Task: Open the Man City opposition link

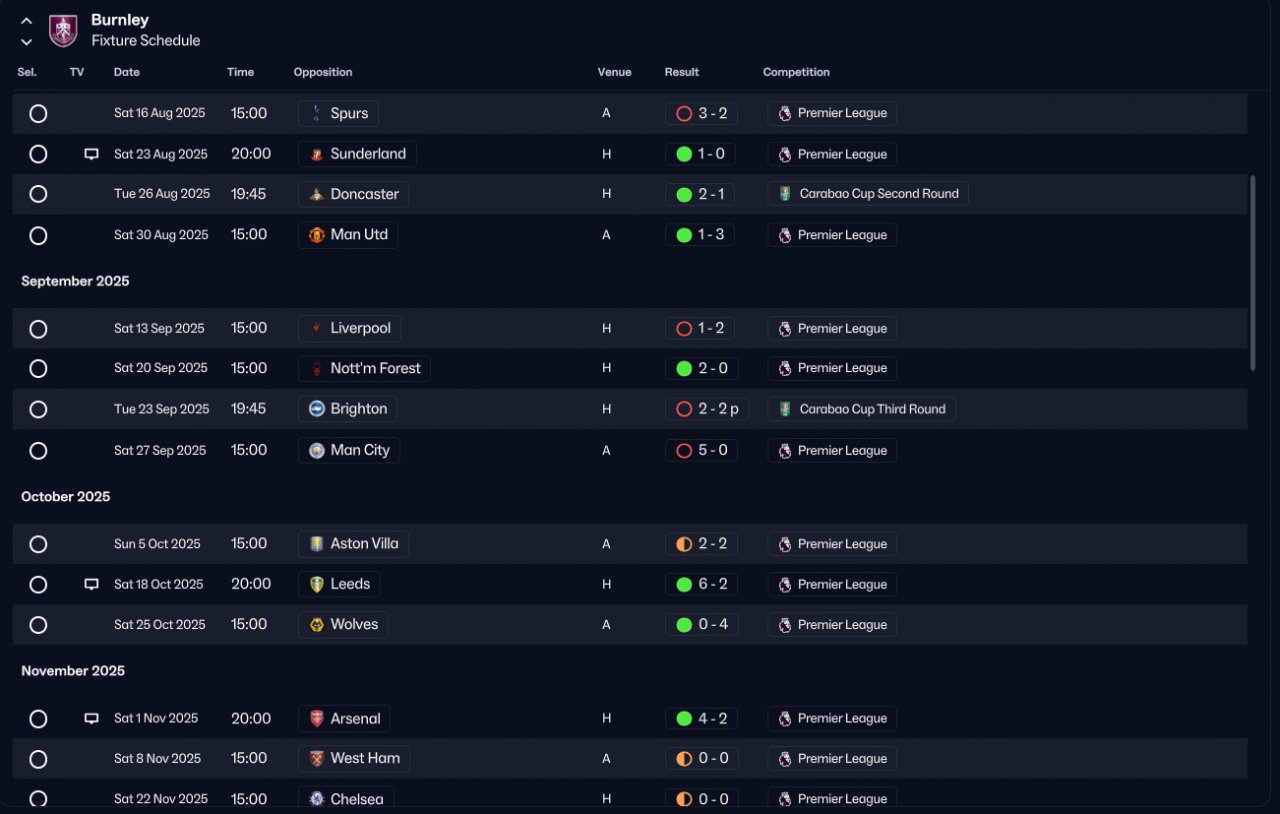Action: [349, 450]
